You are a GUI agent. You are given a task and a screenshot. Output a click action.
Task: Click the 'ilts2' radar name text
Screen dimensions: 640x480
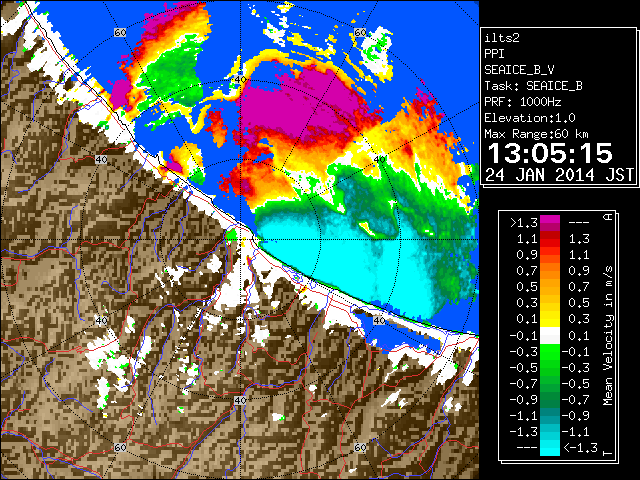click(502, 38)
